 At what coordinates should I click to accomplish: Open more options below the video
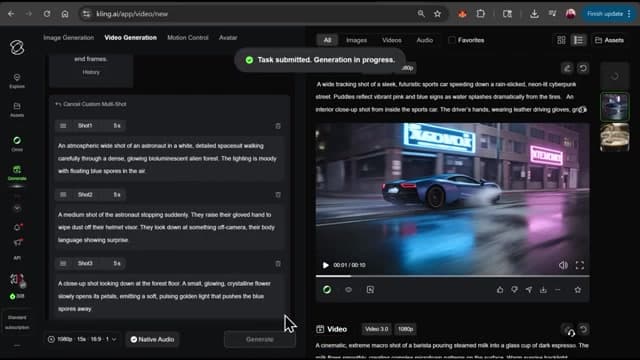pyautogui.click(x=558, y=290)
